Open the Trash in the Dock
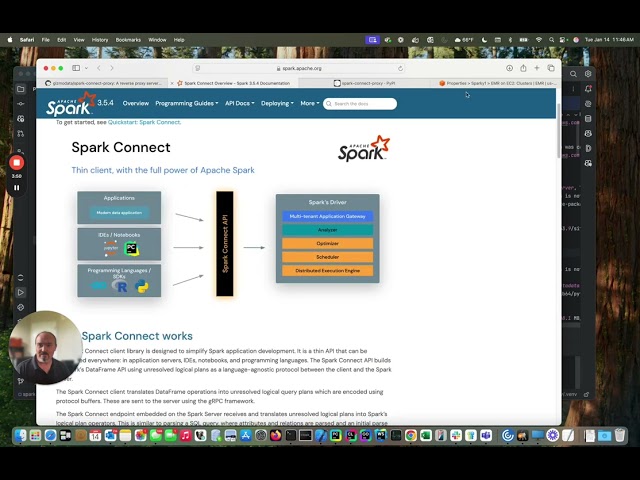Image resolution: width=640 pixels, height=480 pixels. (620, 436)
